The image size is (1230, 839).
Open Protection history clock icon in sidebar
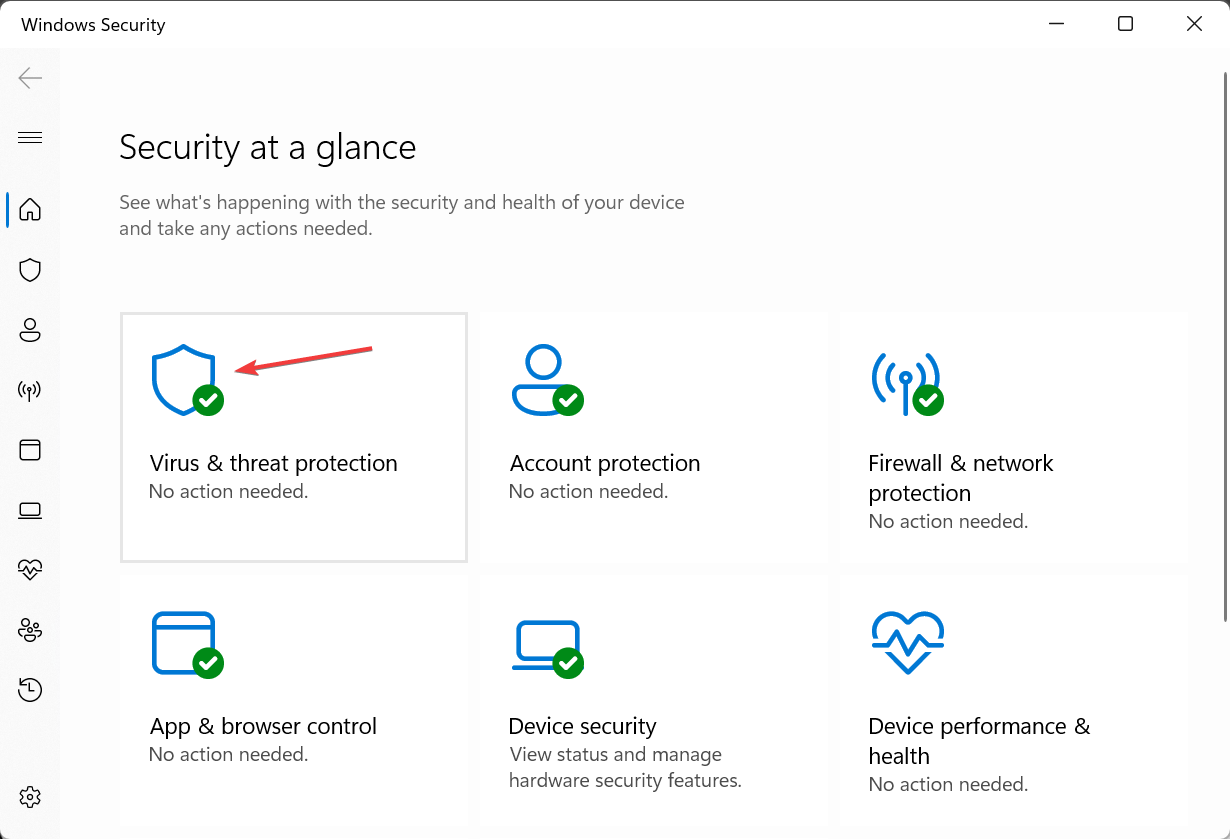(x=30, y=690)
